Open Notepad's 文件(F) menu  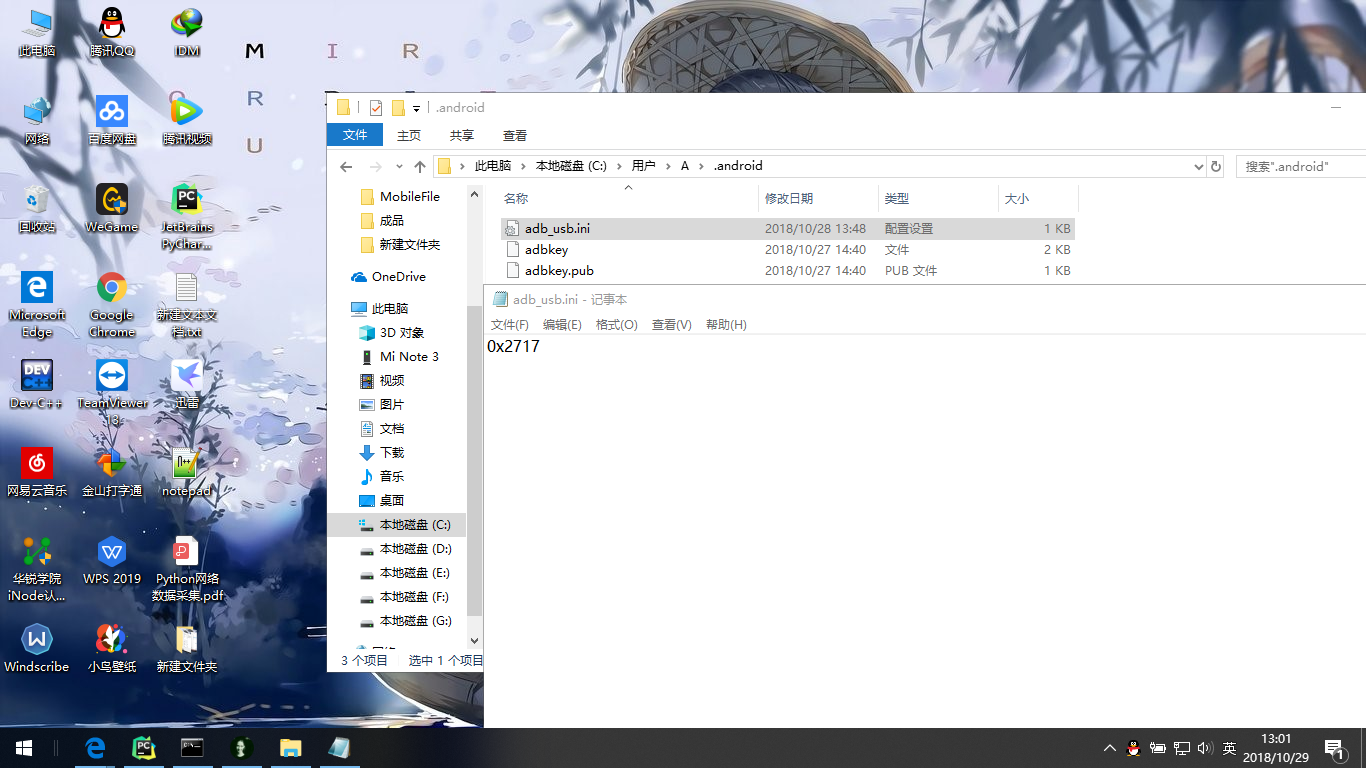tap(510, 325)
